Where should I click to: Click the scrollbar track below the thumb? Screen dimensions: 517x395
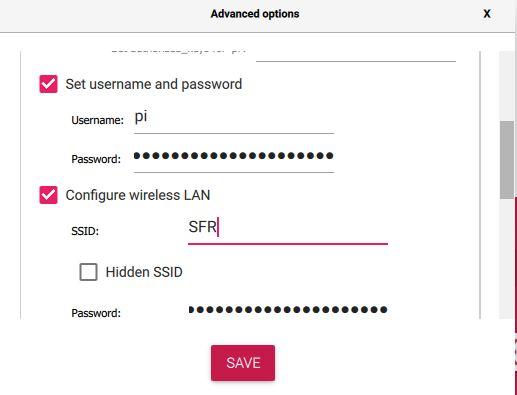507,258
